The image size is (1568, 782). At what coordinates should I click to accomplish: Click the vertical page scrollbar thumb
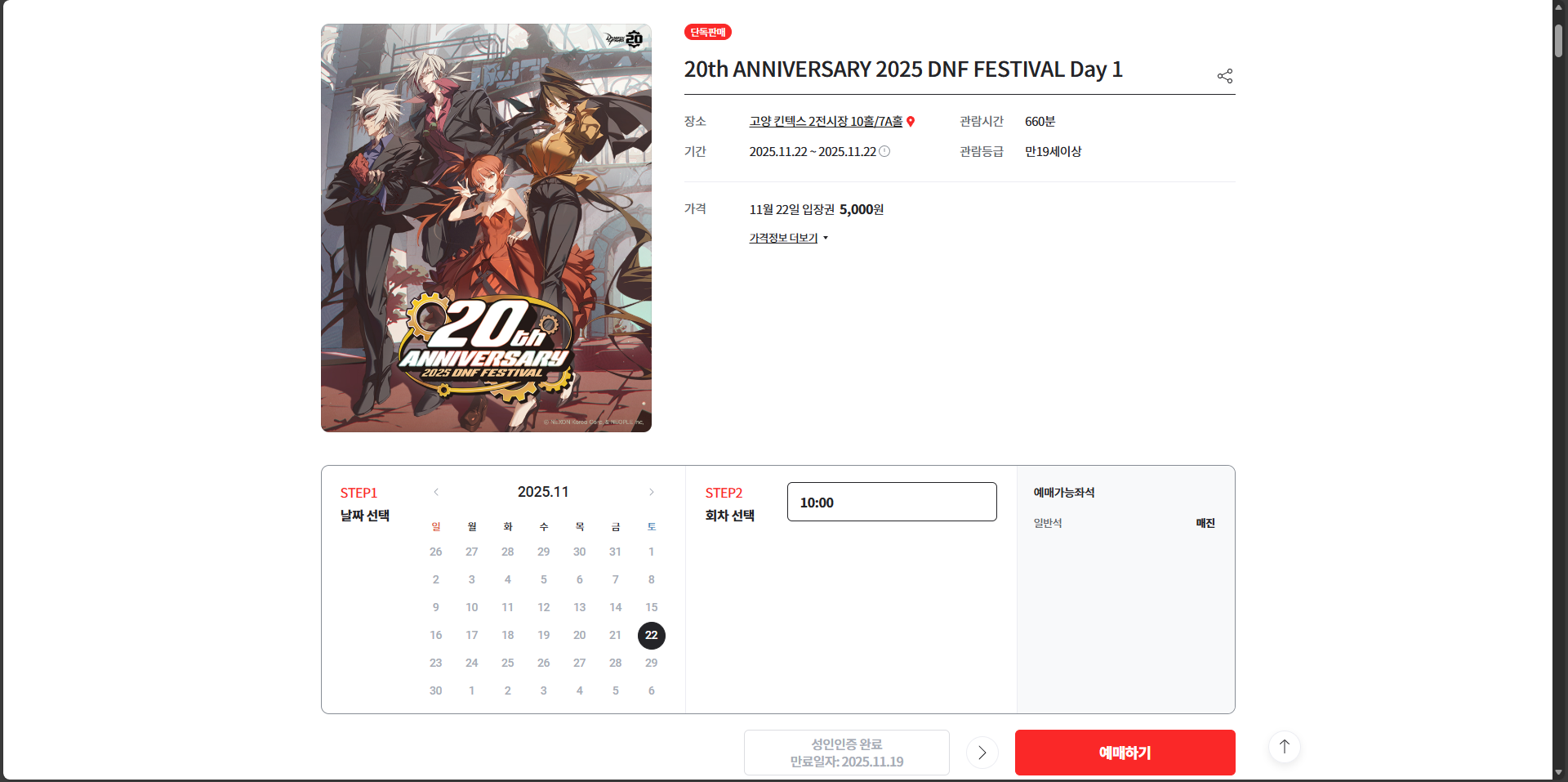click(x=1558, y=39)
